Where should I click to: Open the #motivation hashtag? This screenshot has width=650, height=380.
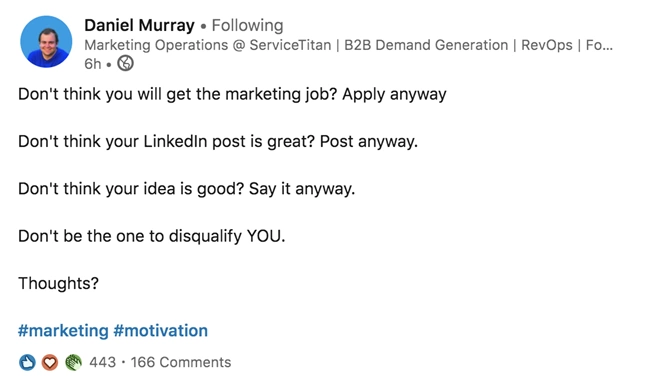click(160, 331)
